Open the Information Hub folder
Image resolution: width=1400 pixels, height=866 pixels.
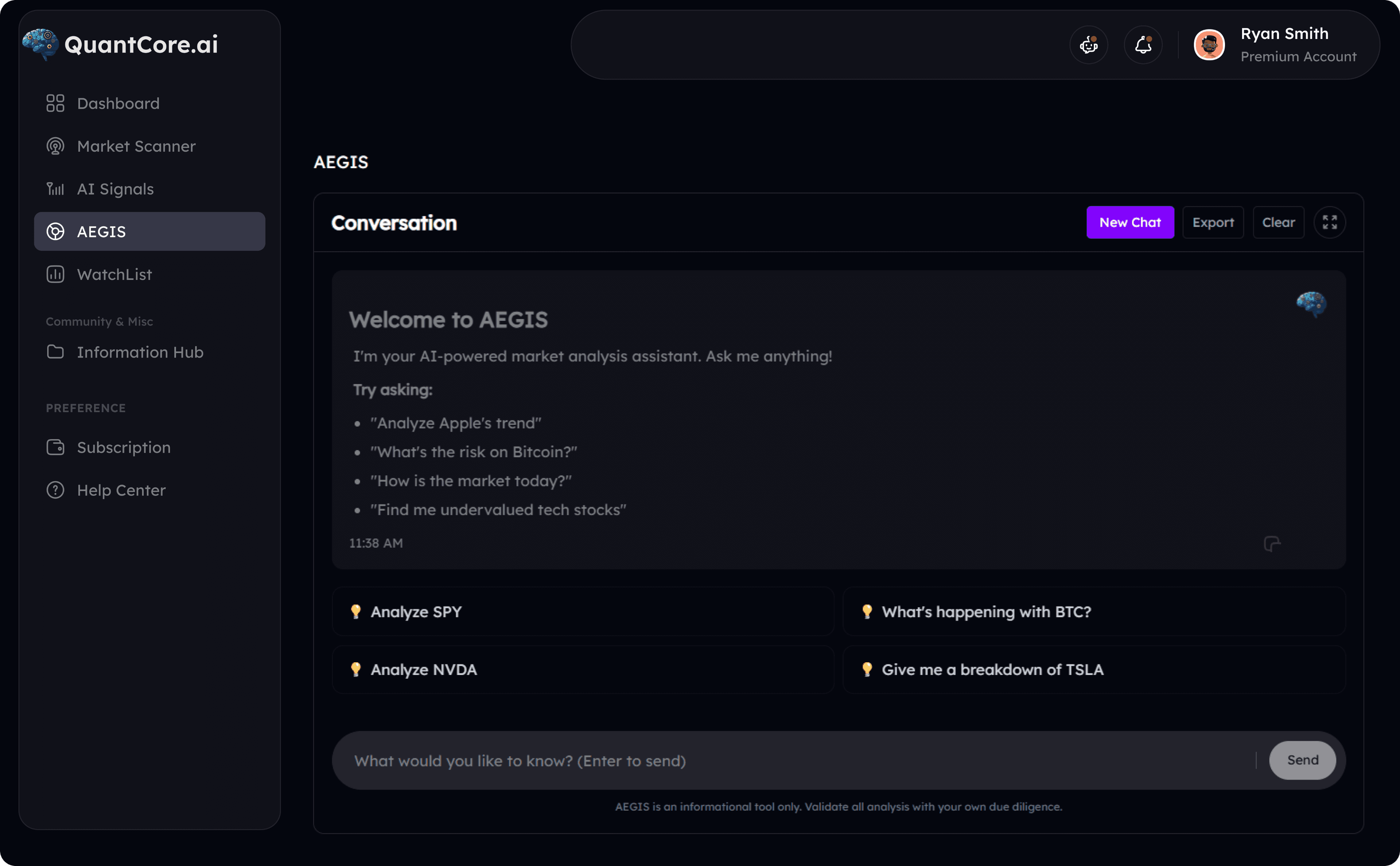pos(140,352)
